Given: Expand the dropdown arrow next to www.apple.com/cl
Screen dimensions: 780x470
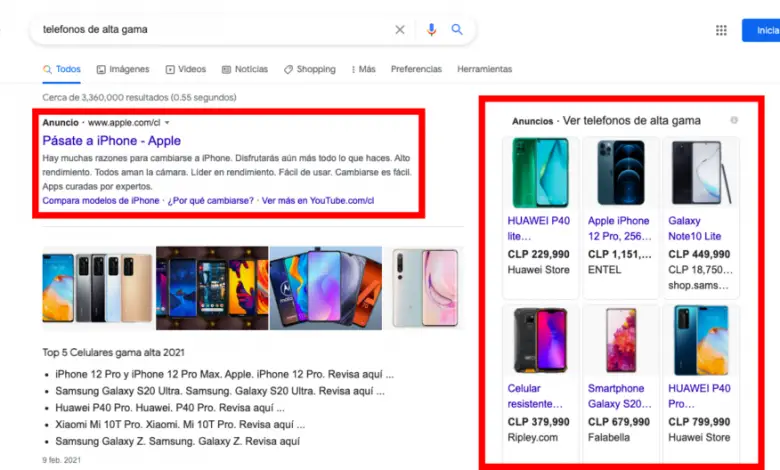Looking at the screenshot, I should point(168,122).
